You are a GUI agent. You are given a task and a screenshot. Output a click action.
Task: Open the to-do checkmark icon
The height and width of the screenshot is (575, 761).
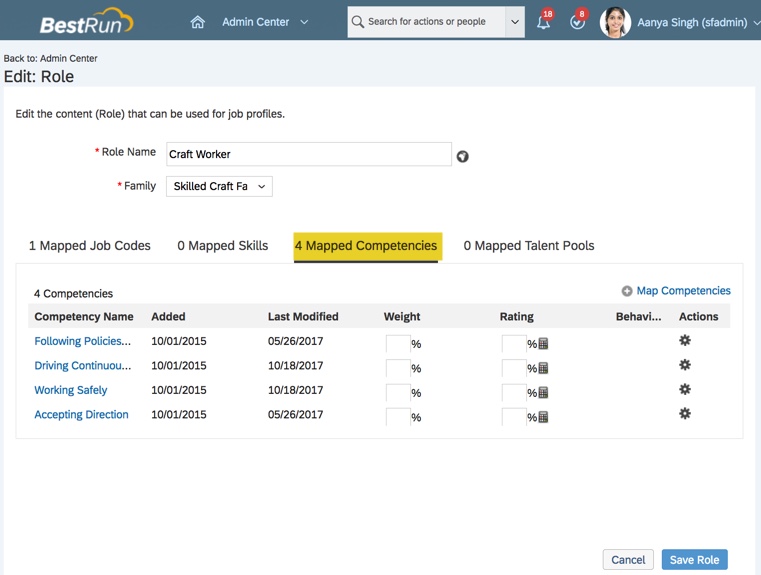(577, 22)
